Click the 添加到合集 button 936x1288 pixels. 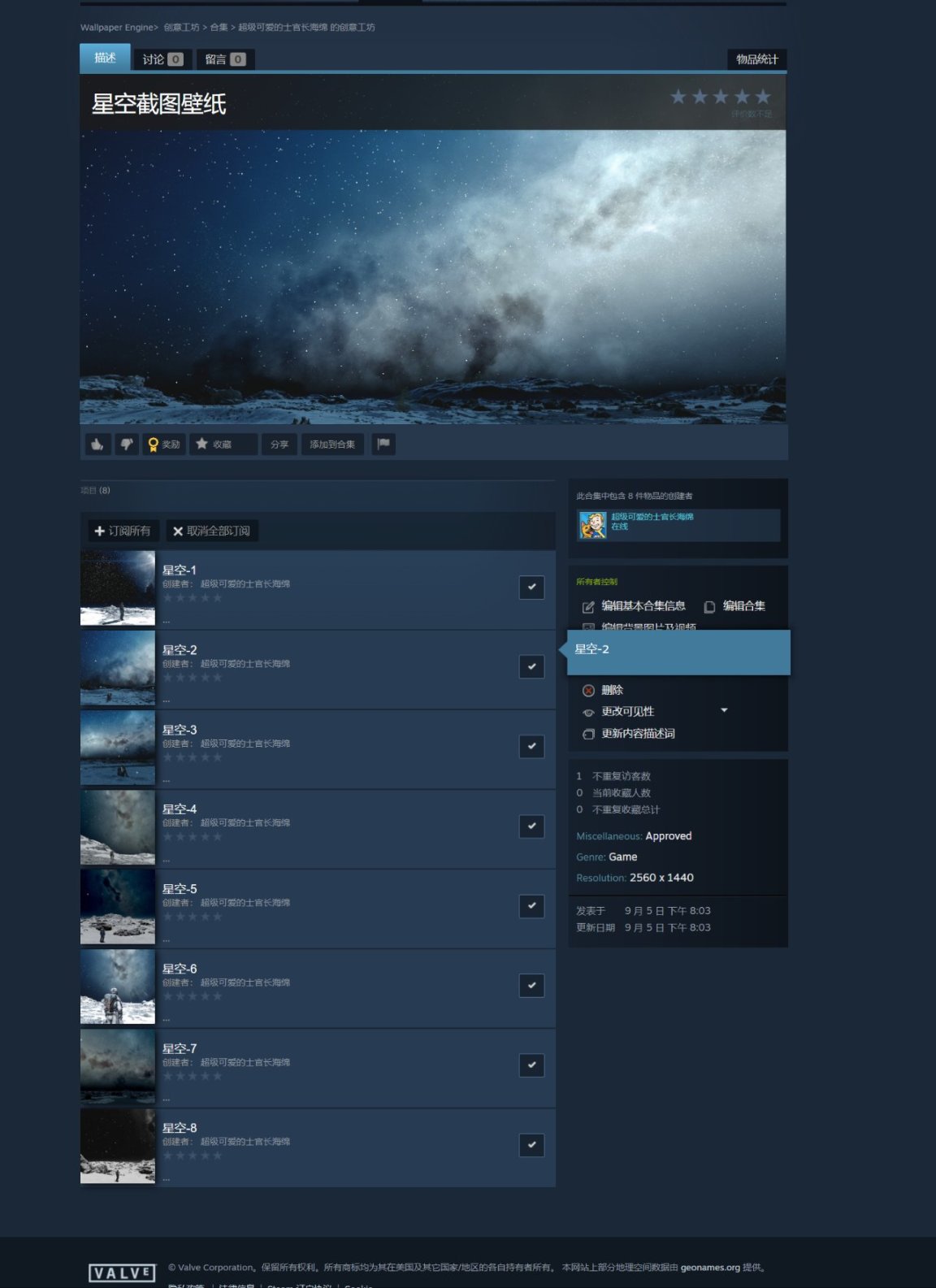point(332,445)
